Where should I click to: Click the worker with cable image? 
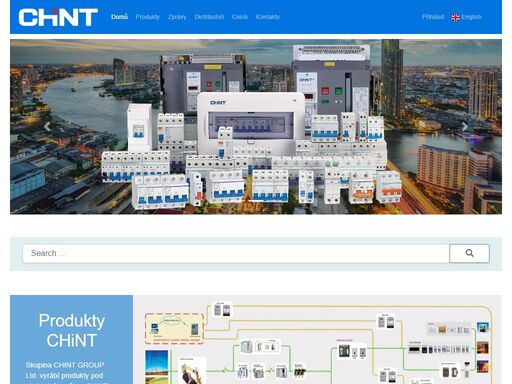coord(192,371)
